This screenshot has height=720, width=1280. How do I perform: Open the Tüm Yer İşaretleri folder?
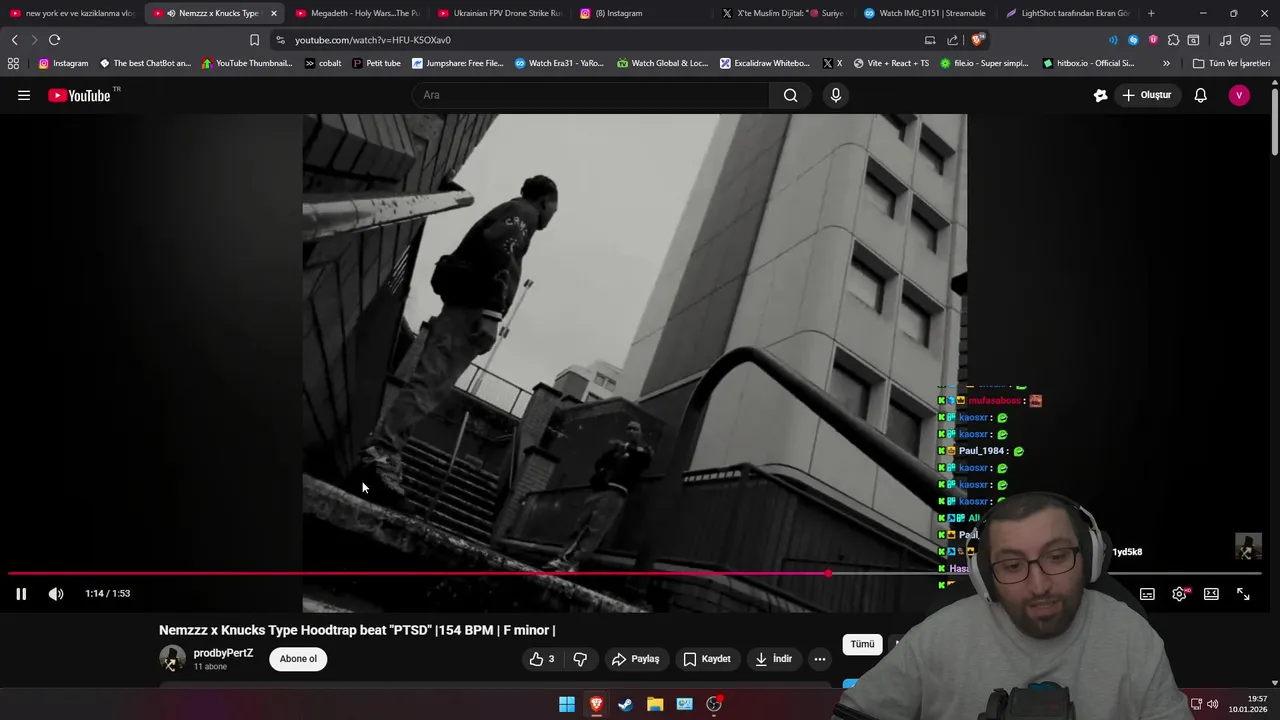click(1231, 63)
